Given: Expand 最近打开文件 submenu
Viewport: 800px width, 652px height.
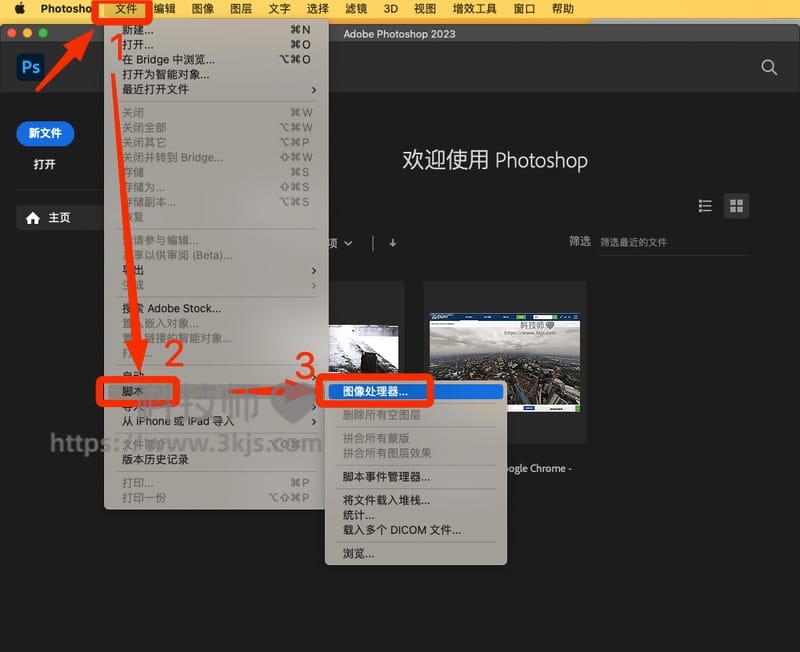Looking at the screenshot, I should point(216,89).
